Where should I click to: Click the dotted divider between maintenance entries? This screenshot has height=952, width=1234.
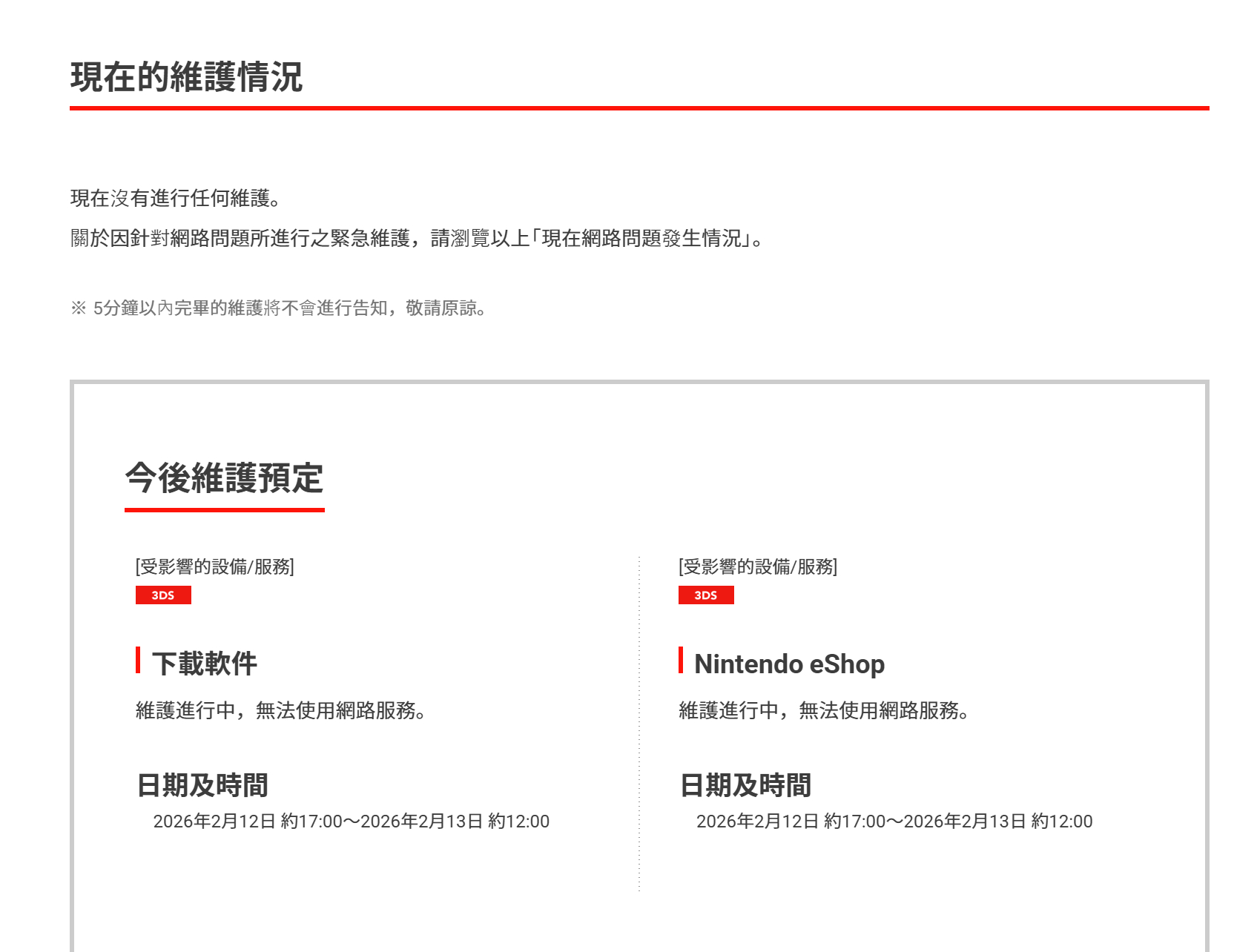pyautogui.click(x=639, y=723)
